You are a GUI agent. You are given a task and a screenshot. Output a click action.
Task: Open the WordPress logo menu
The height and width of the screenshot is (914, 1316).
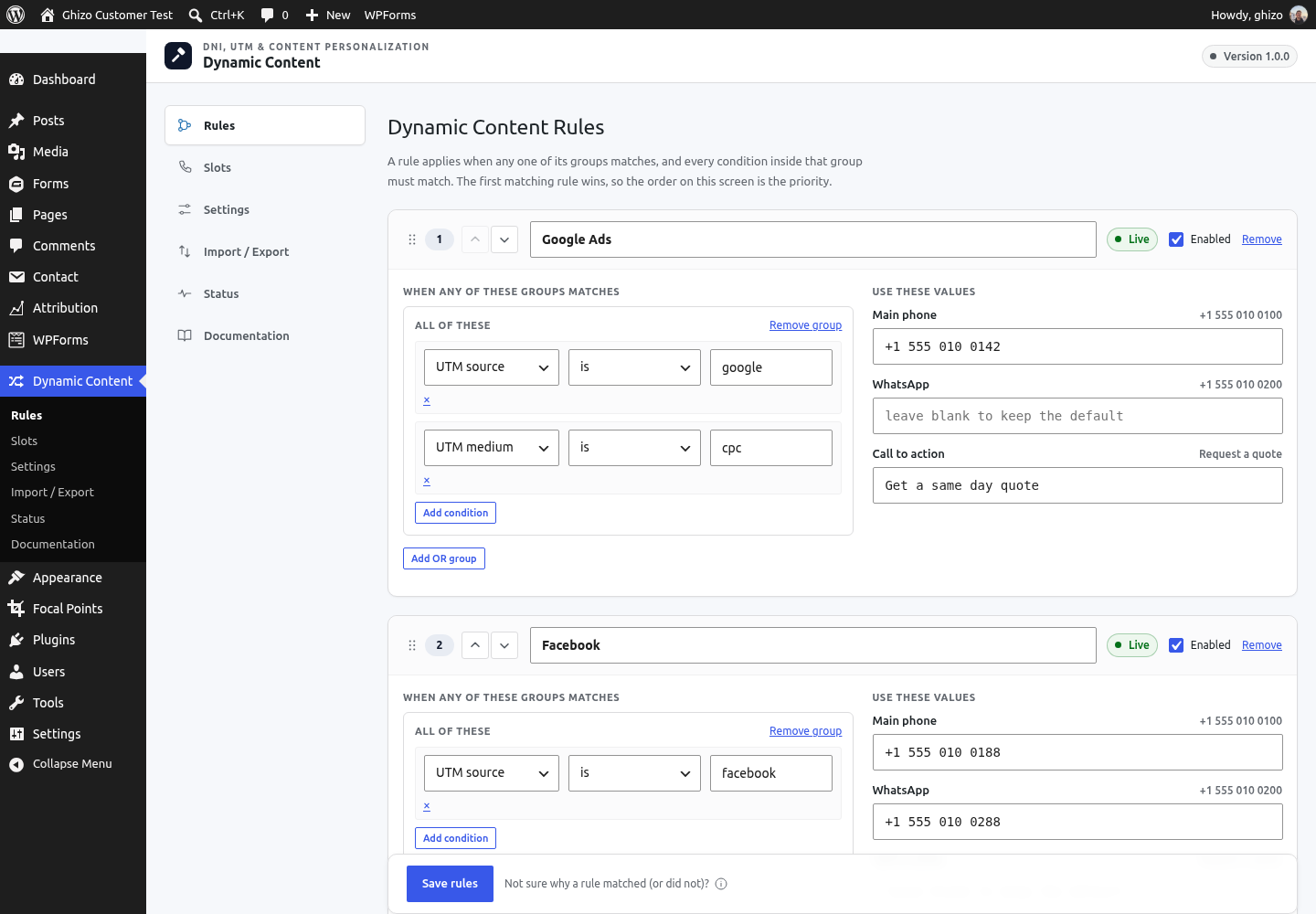[16, 15]
